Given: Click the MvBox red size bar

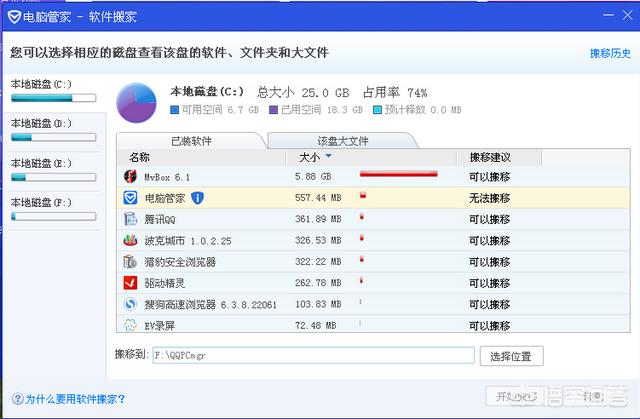Looking at the screenshot, I should click(399, 174).
